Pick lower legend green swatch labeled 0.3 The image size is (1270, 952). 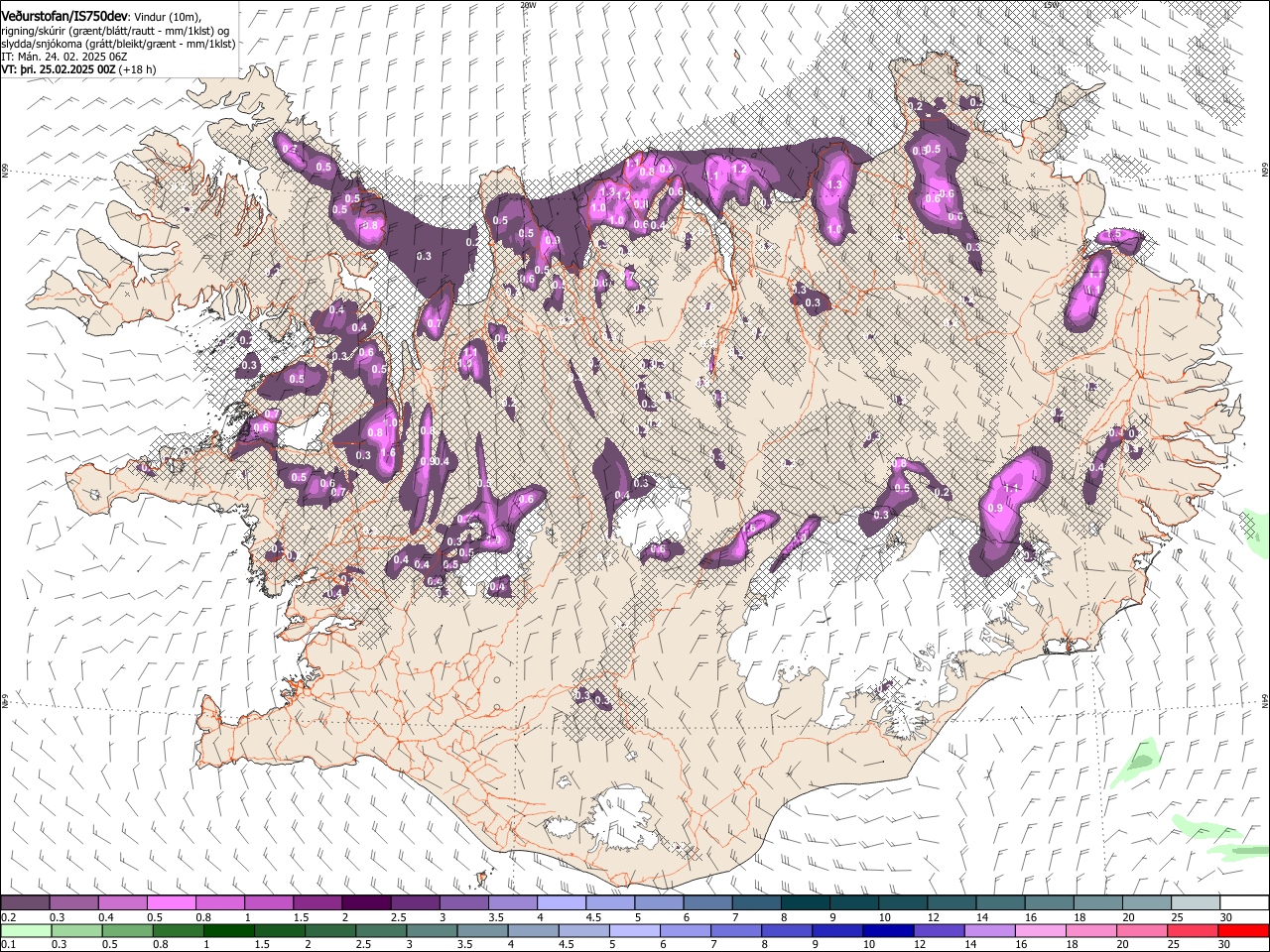[x=76, y=931]
